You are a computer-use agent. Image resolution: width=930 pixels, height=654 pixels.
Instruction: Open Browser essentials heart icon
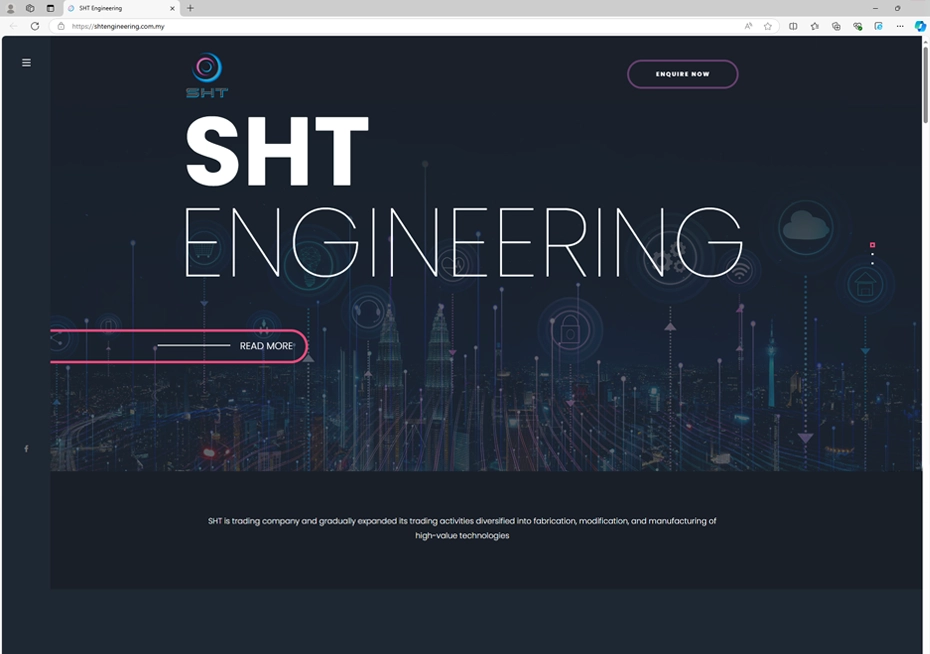[857, 26]
